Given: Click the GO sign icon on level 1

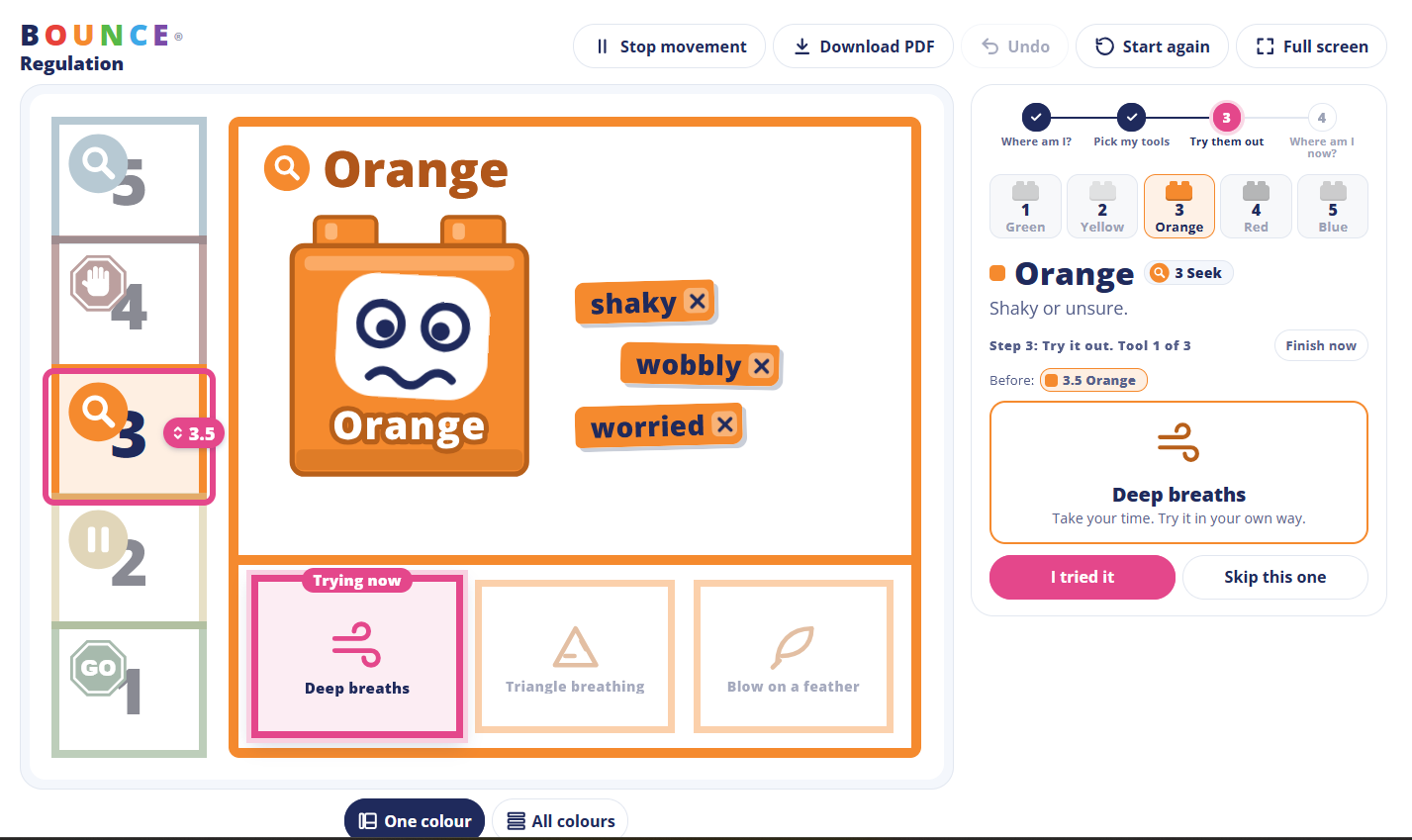Looking at the screenshot, I should coord(98,668).
